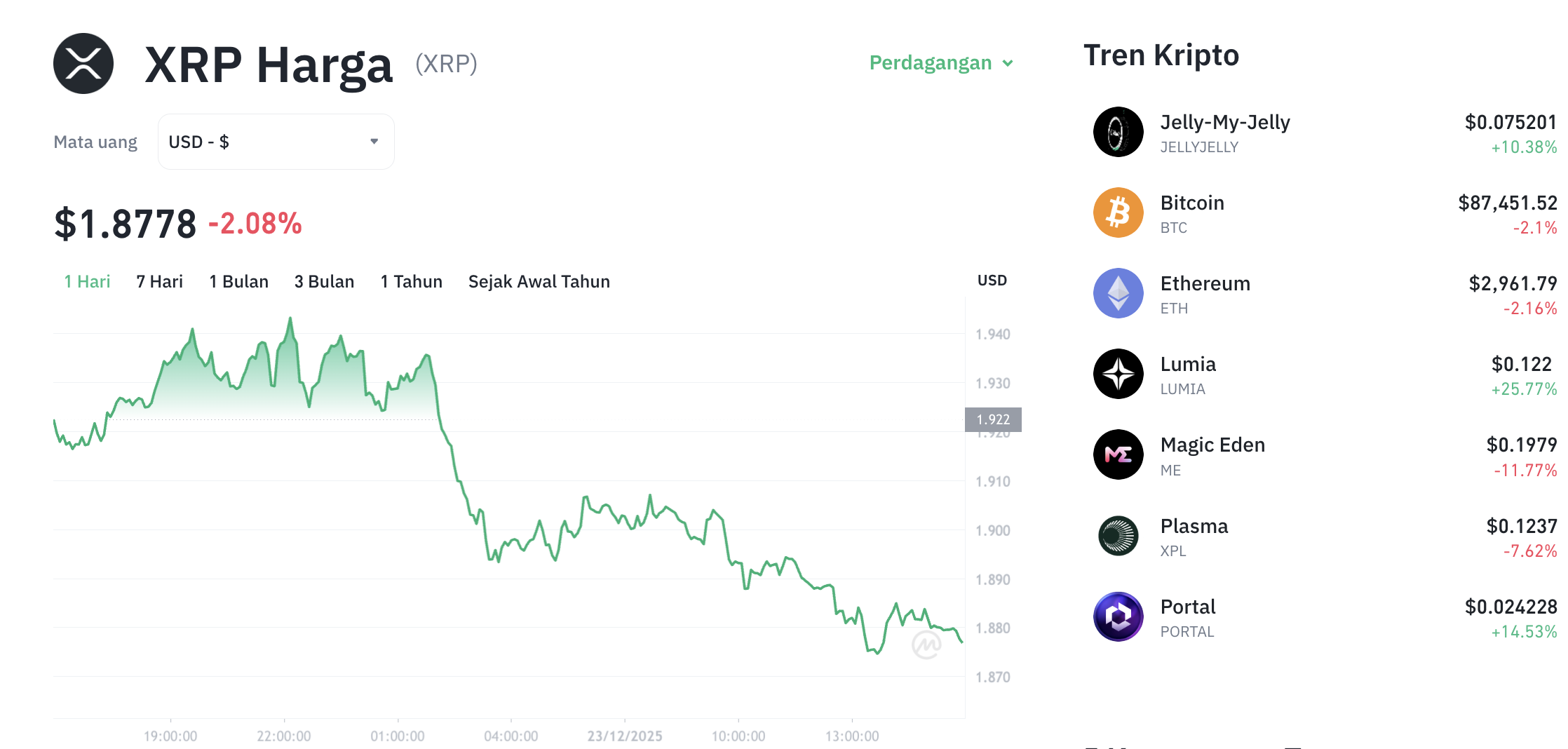Click the Magic Eden icon
Screen dimensions: 1568x749
click(1118, 454)
